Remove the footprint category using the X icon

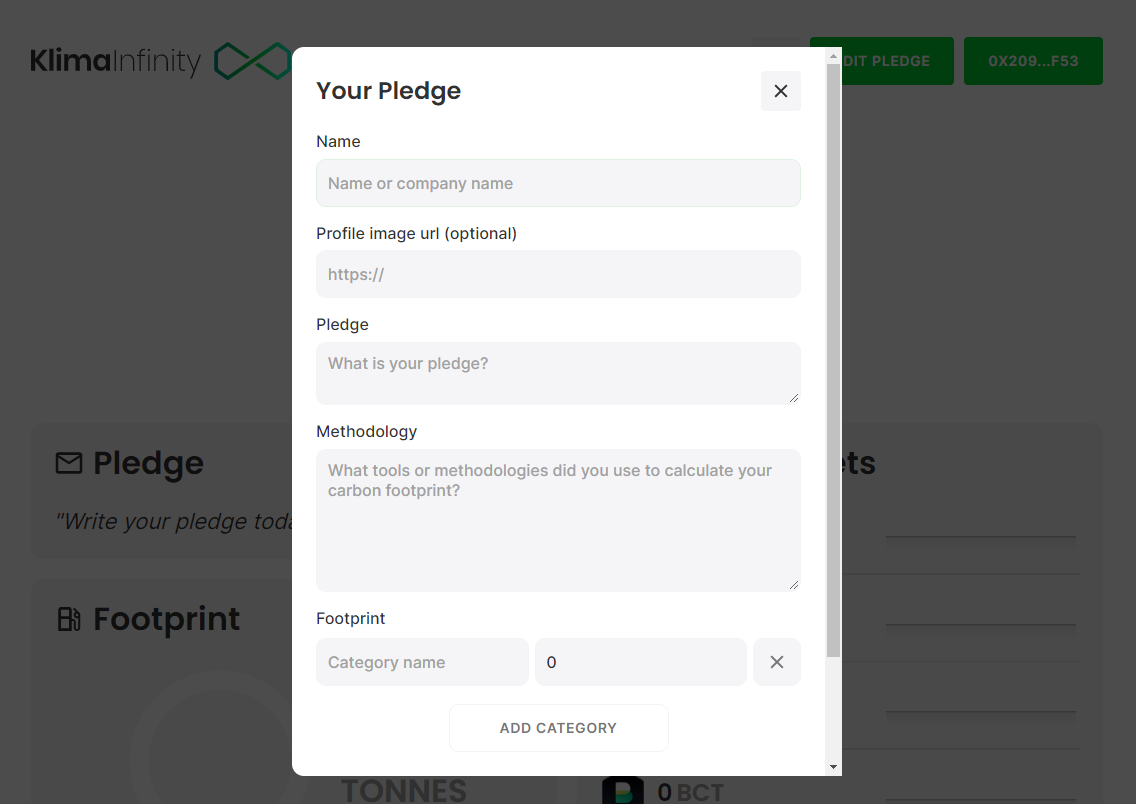[777, 662]
